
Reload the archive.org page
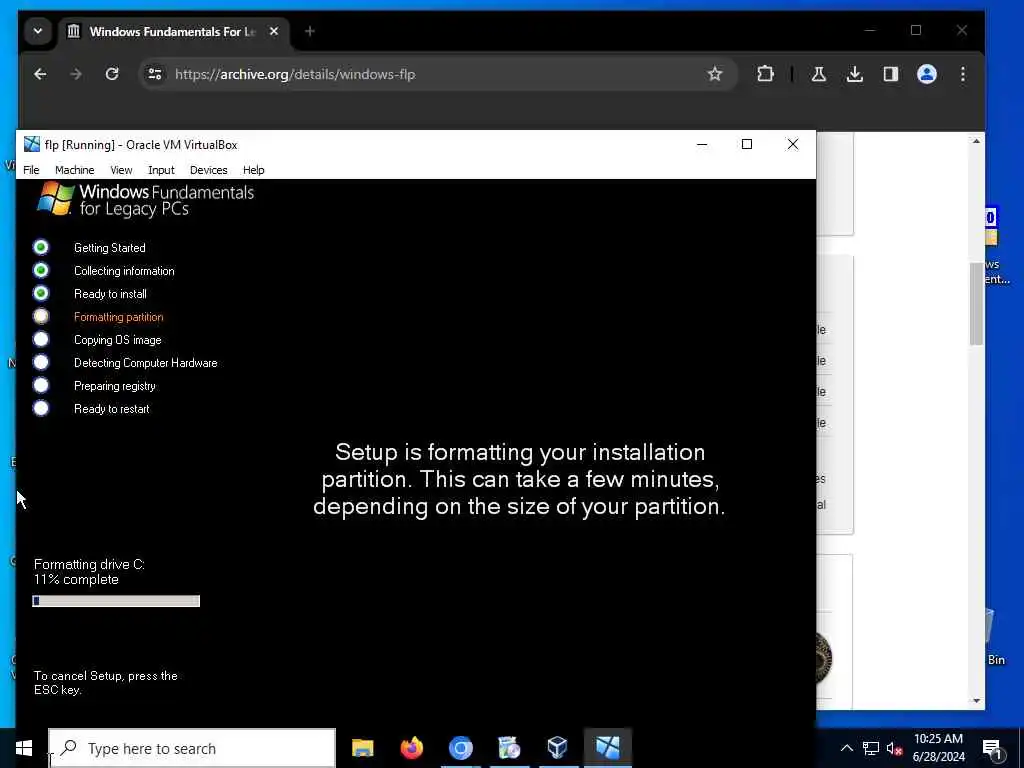coord(112,74)
